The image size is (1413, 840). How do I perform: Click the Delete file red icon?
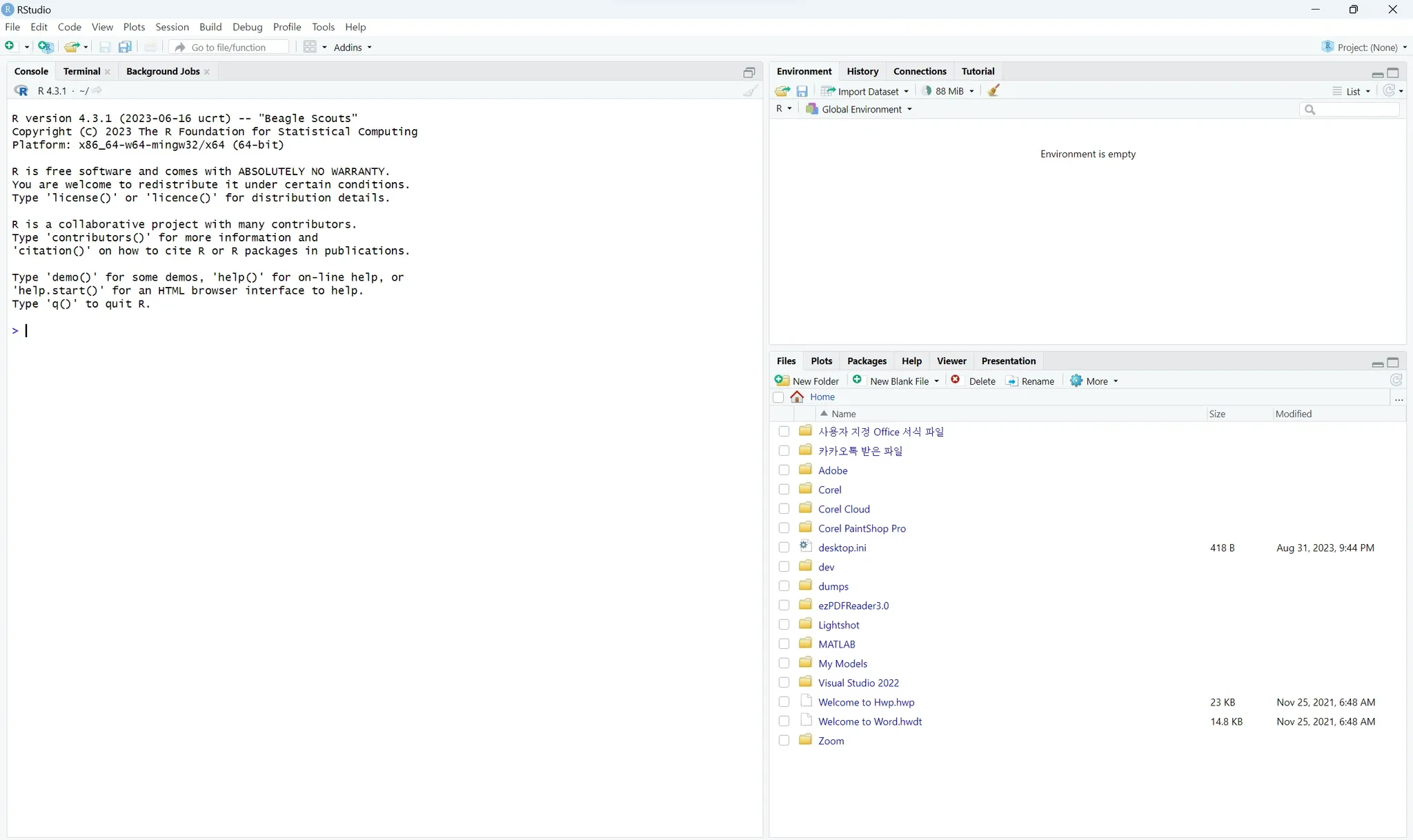point(956,380)
